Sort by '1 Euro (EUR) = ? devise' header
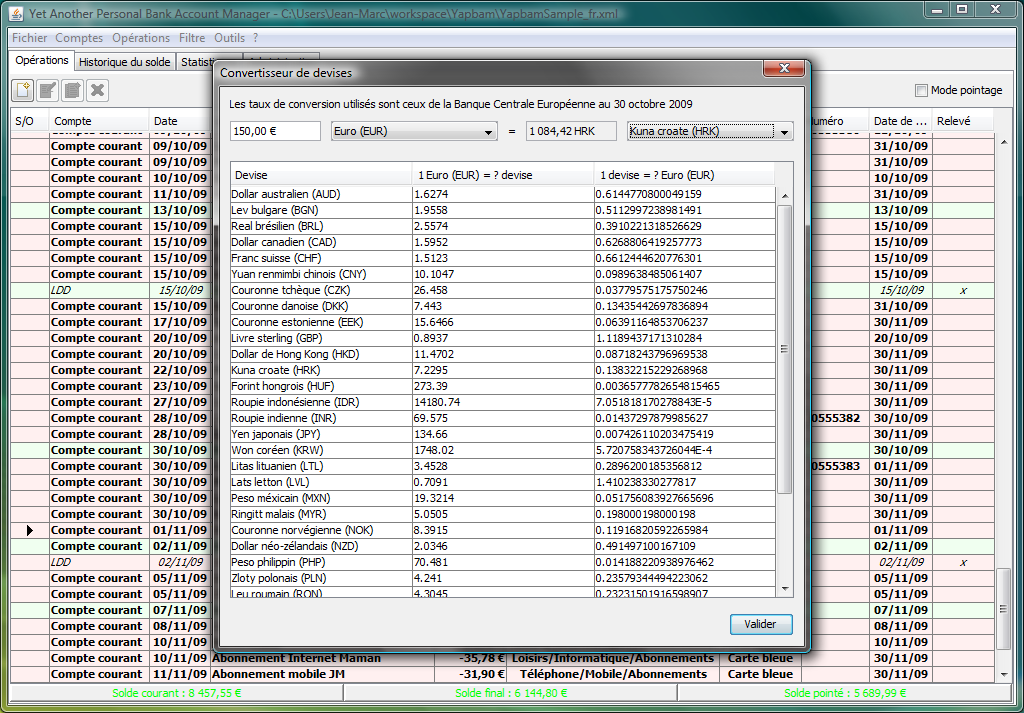Image resolution: width=1024 pixels, height=713 pixels. [502, 175]
